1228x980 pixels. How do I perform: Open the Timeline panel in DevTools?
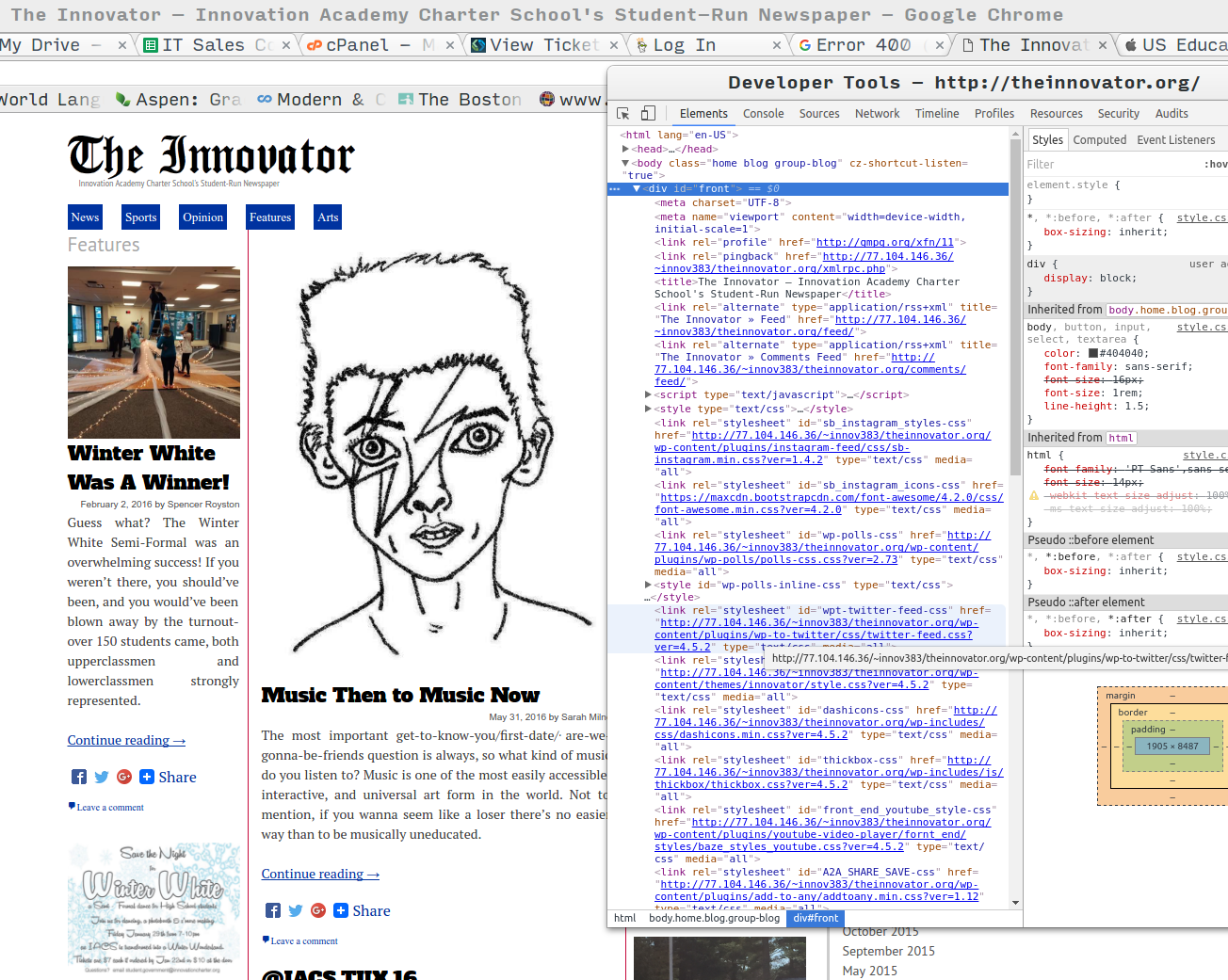click(x=937, y=113)
